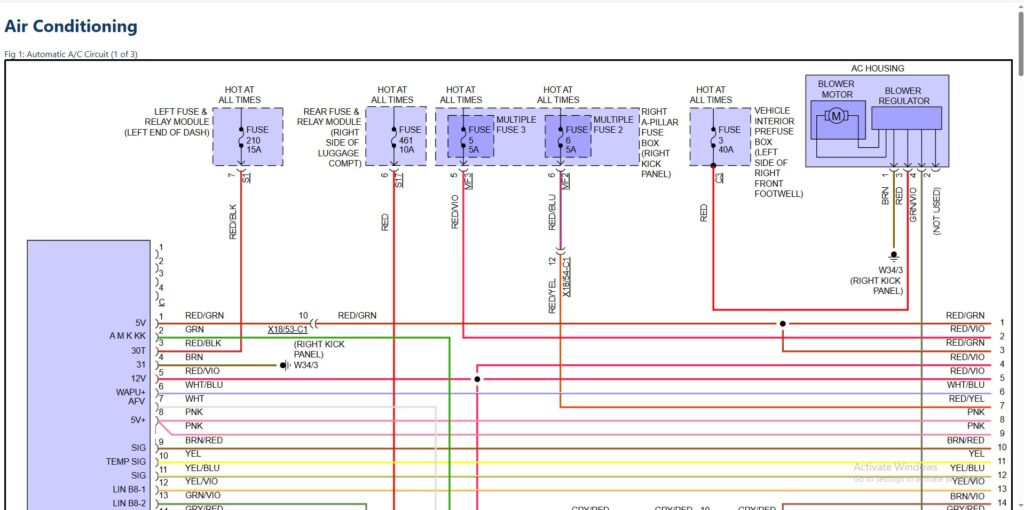Click the 12V pin label

click(x=139, y=379)
